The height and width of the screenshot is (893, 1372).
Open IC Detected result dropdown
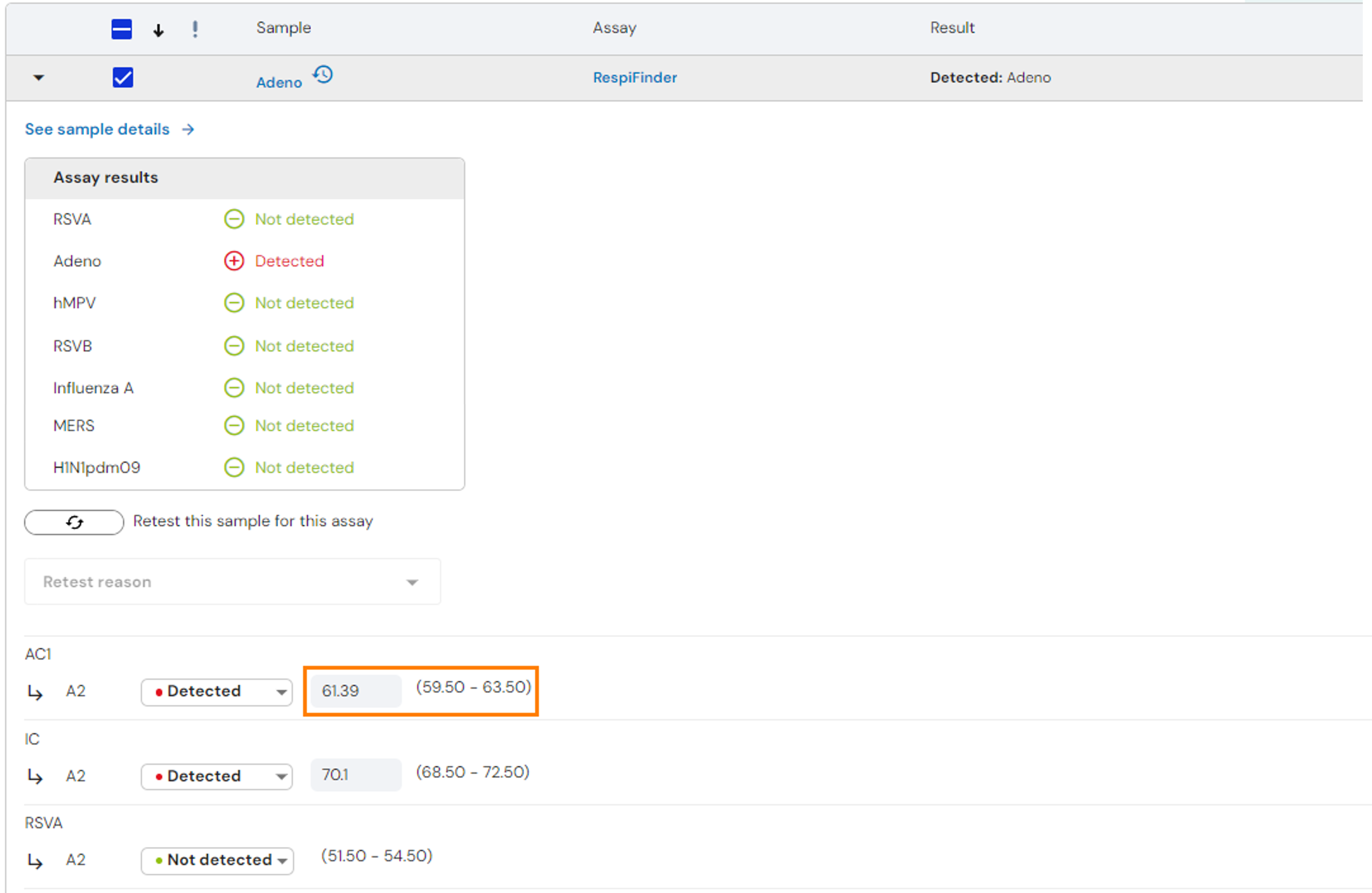pos(217,776)
